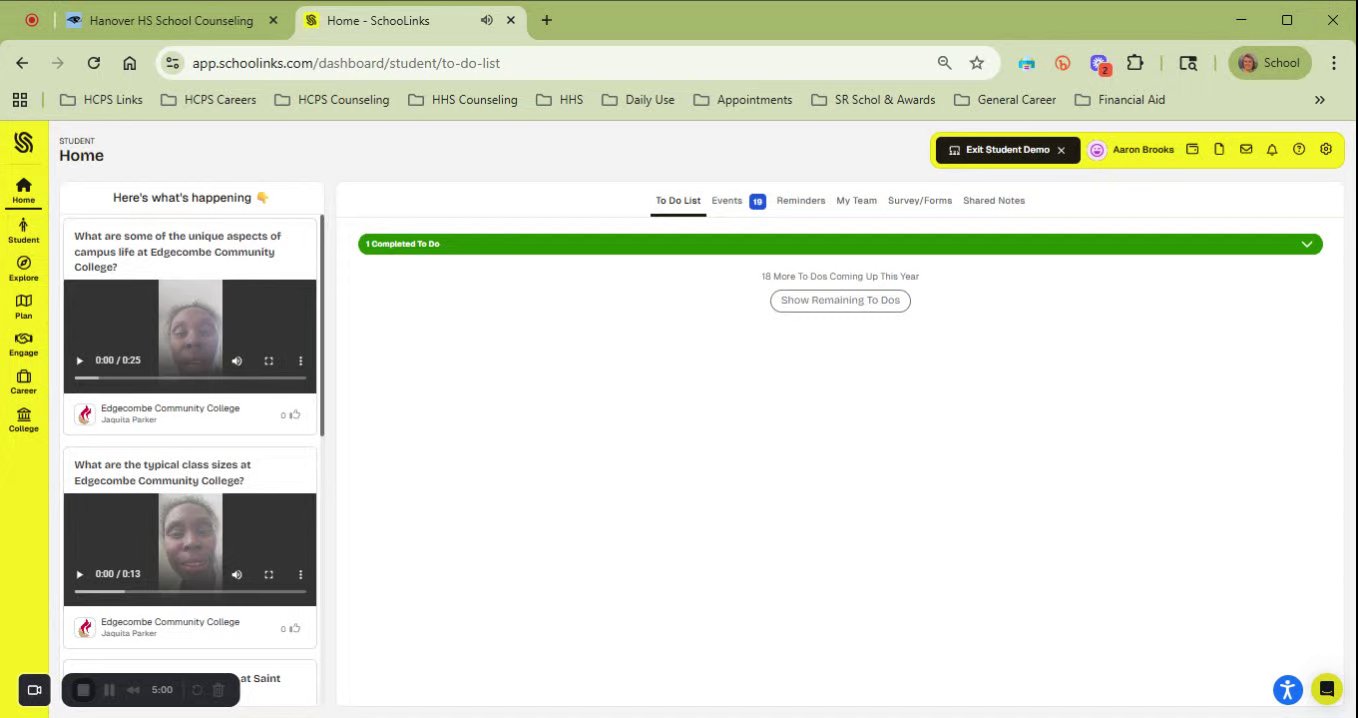1358x718 pixels.
Task: Switch to the Reminders tab
Action: pos(801,201)
